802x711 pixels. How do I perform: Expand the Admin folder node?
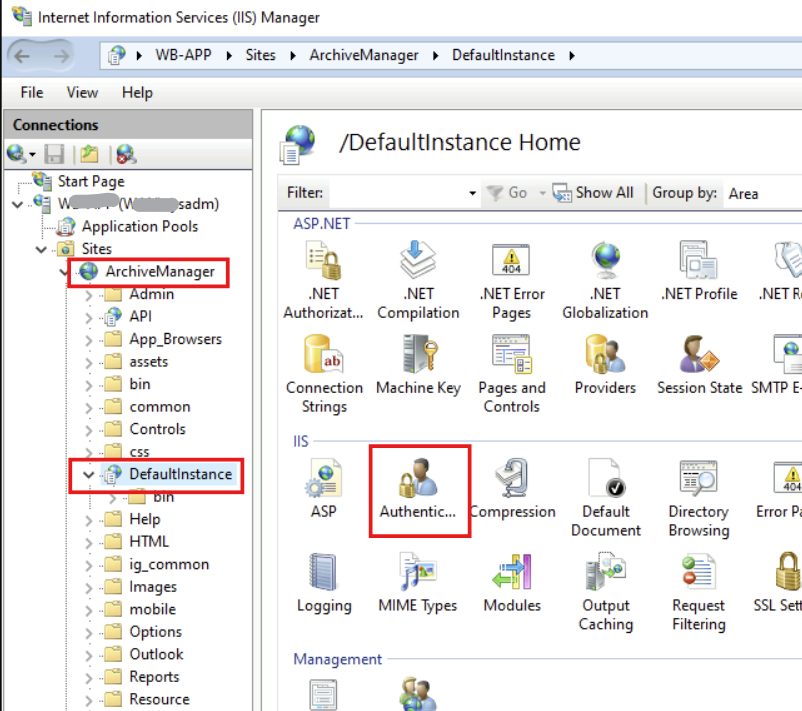88,295
